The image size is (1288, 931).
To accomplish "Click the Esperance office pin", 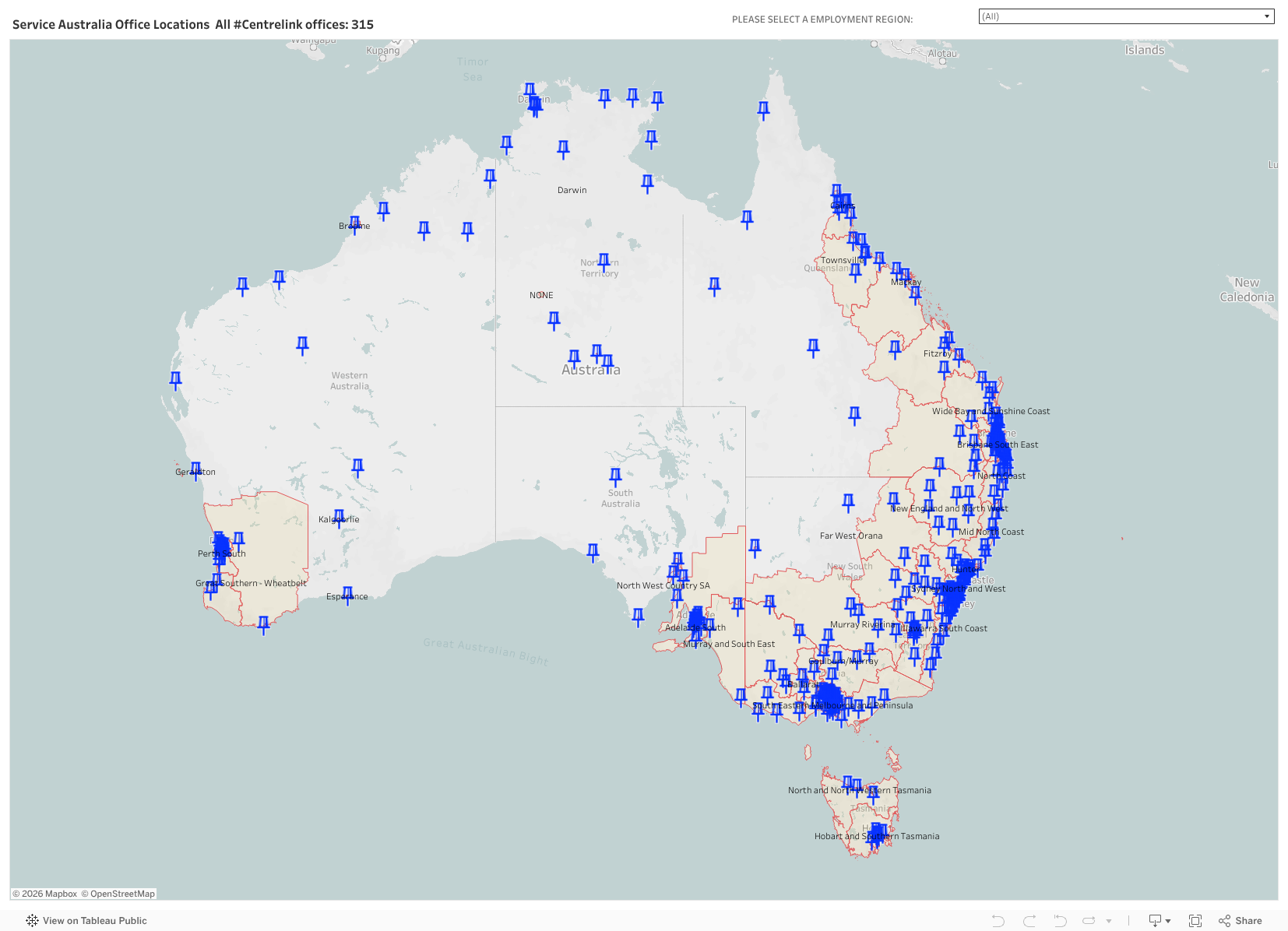I will [347, 594].
